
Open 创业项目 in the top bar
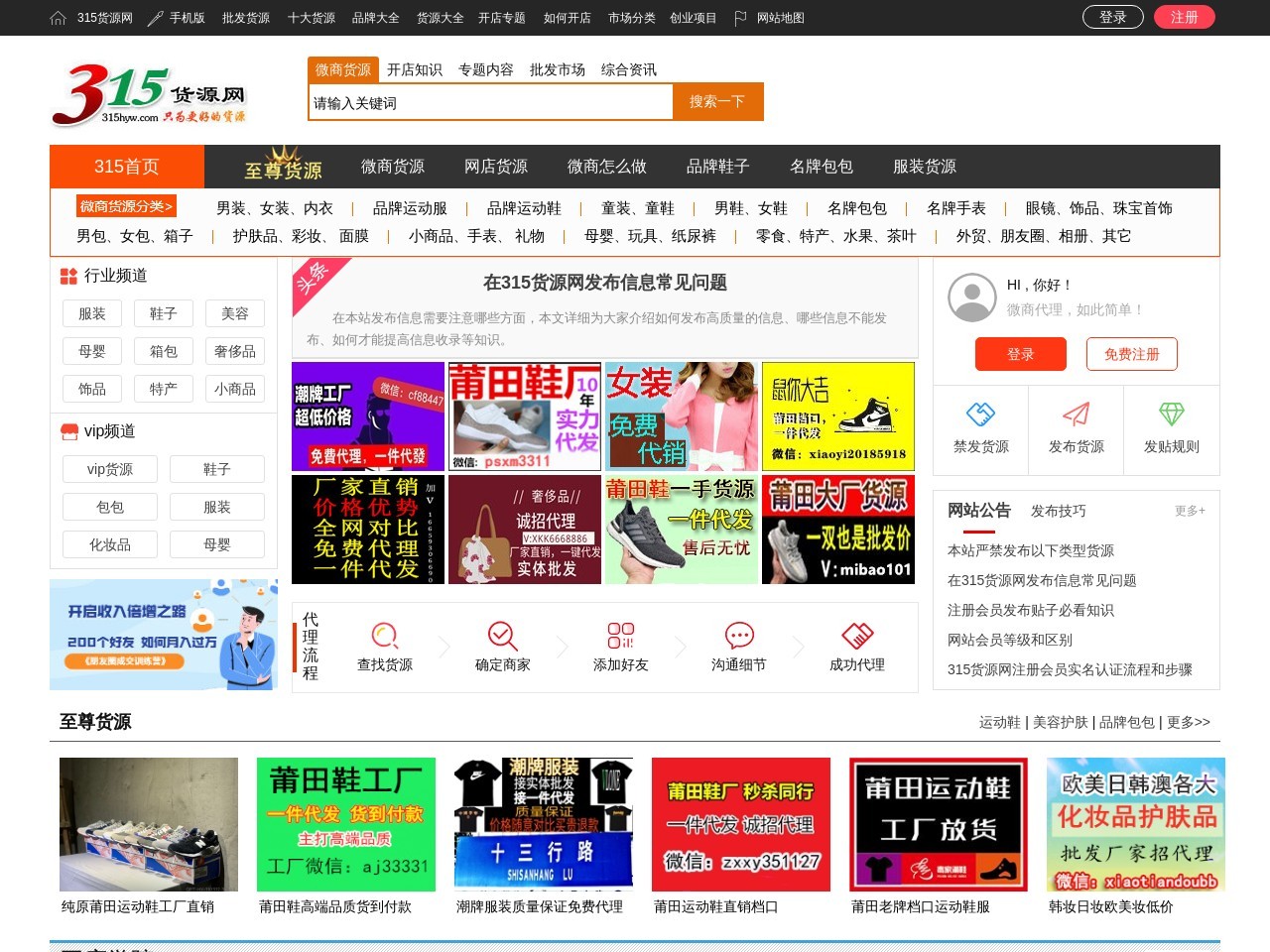694,18
